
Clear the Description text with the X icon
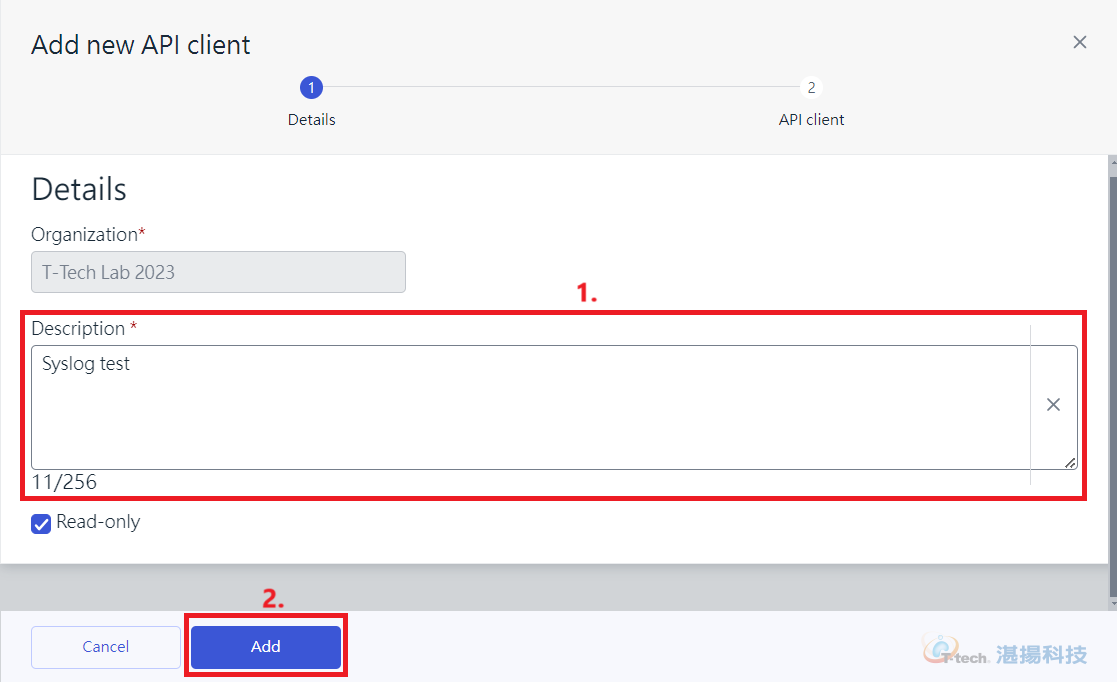click(x=1053, y=405)
